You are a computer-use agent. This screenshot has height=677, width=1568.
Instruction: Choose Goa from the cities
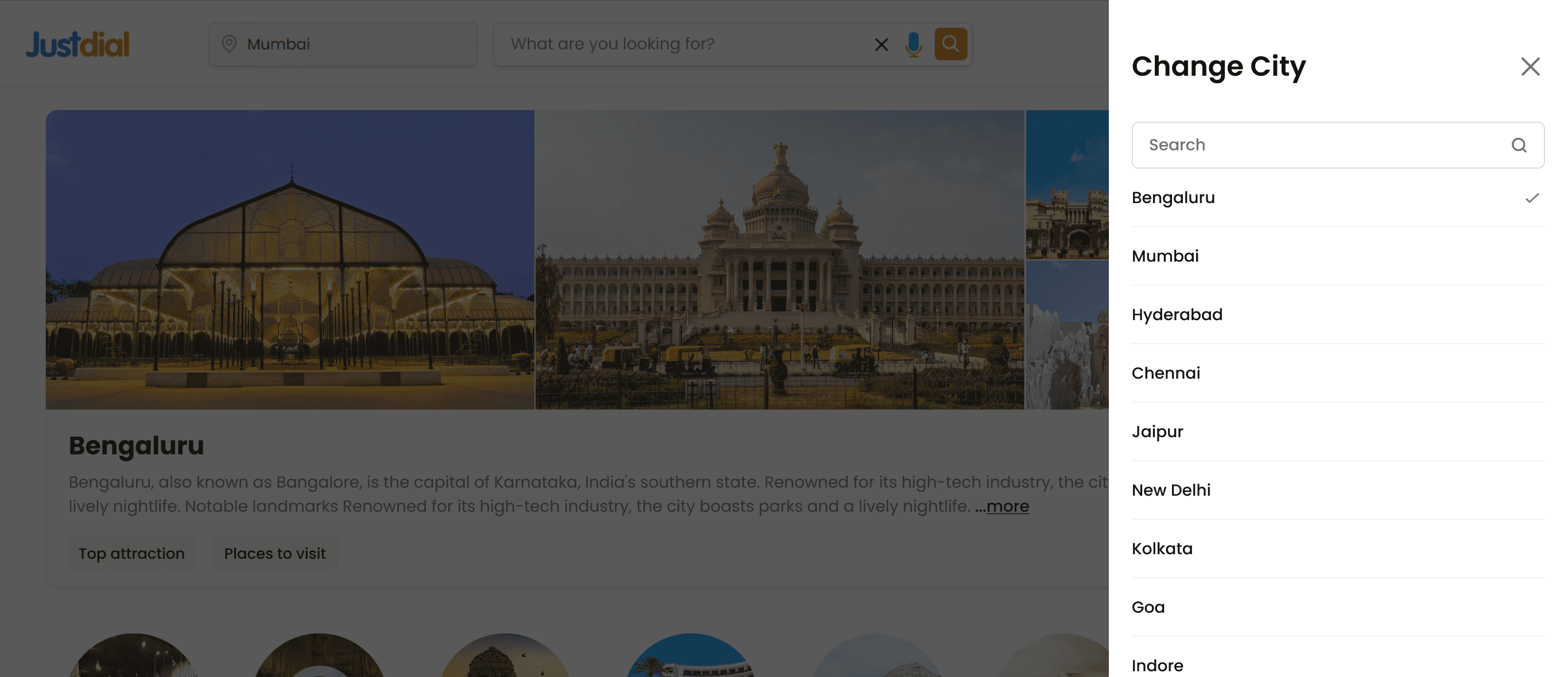pos(1148,607)
